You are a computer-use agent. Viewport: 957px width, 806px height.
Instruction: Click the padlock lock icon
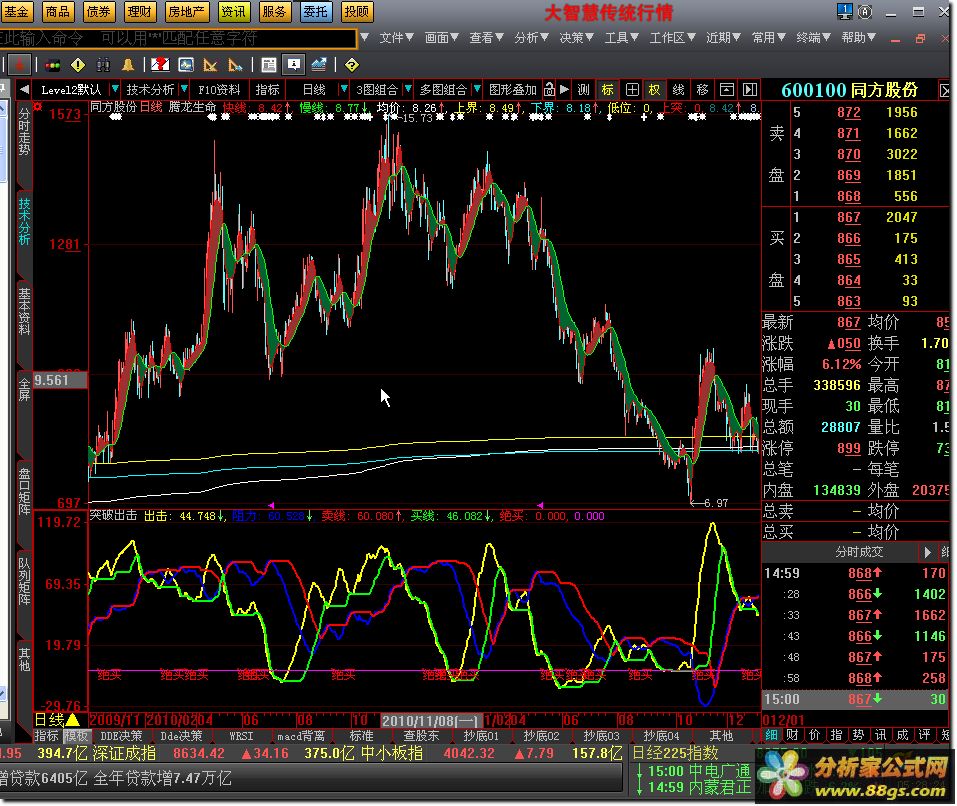[549, 90]
